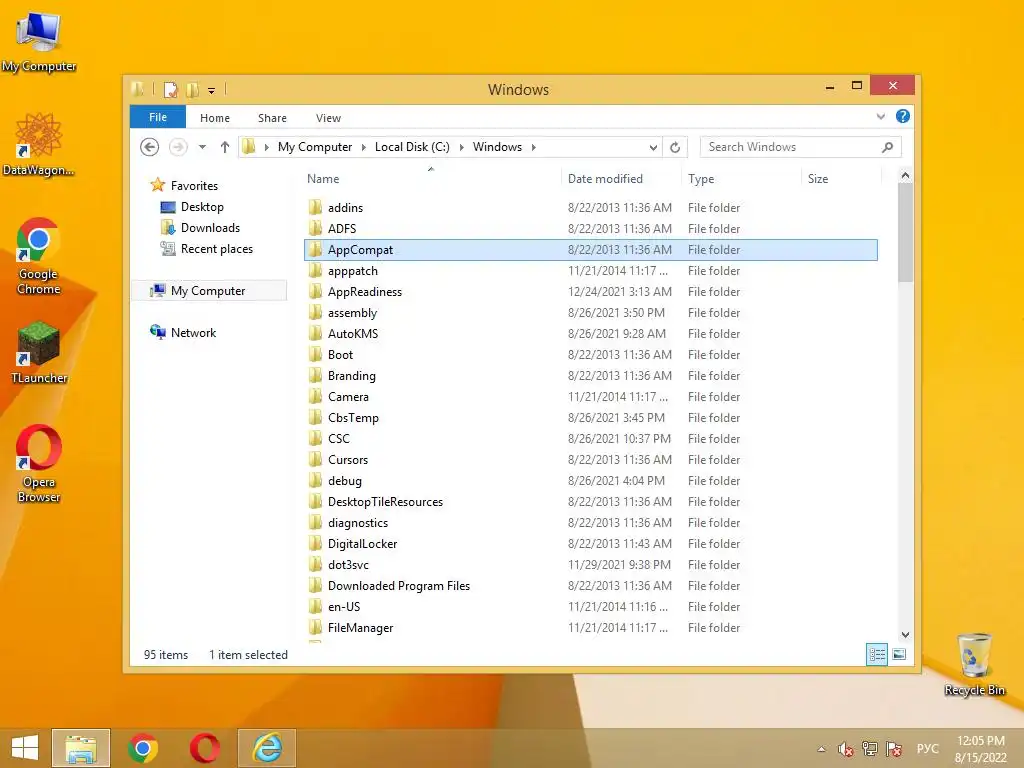Go up one folder level

pyautogui.click(x=225, y=147)
